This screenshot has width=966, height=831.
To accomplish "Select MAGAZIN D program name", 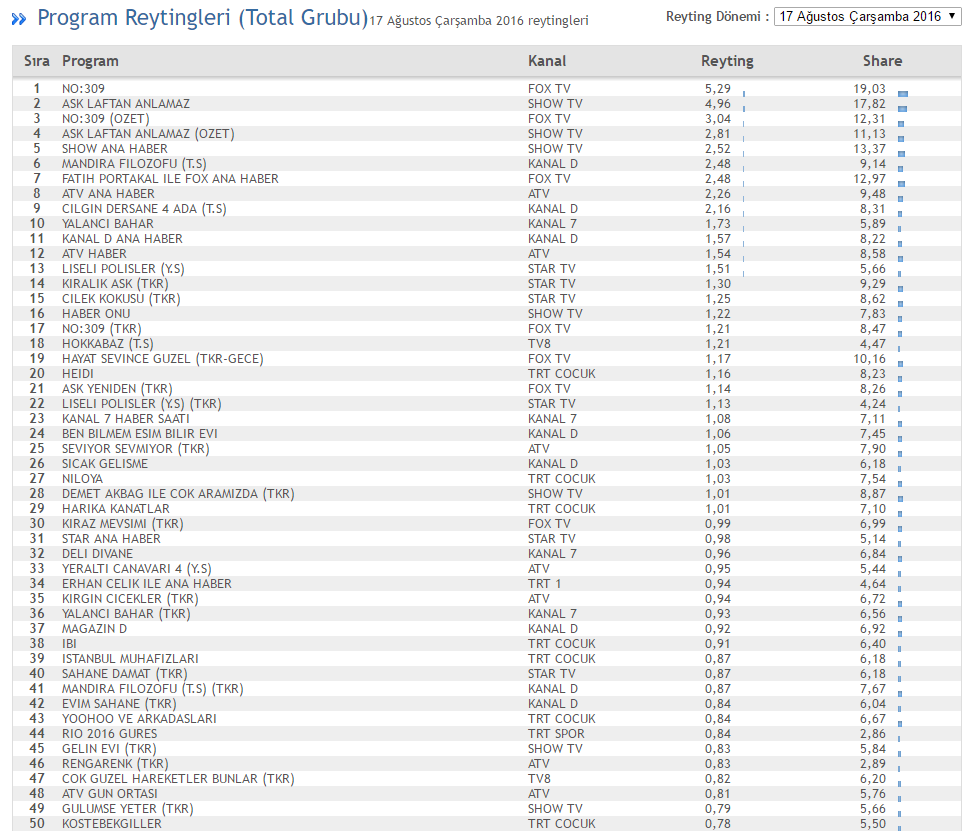I will pyautogui.click(x=94, y=628).
